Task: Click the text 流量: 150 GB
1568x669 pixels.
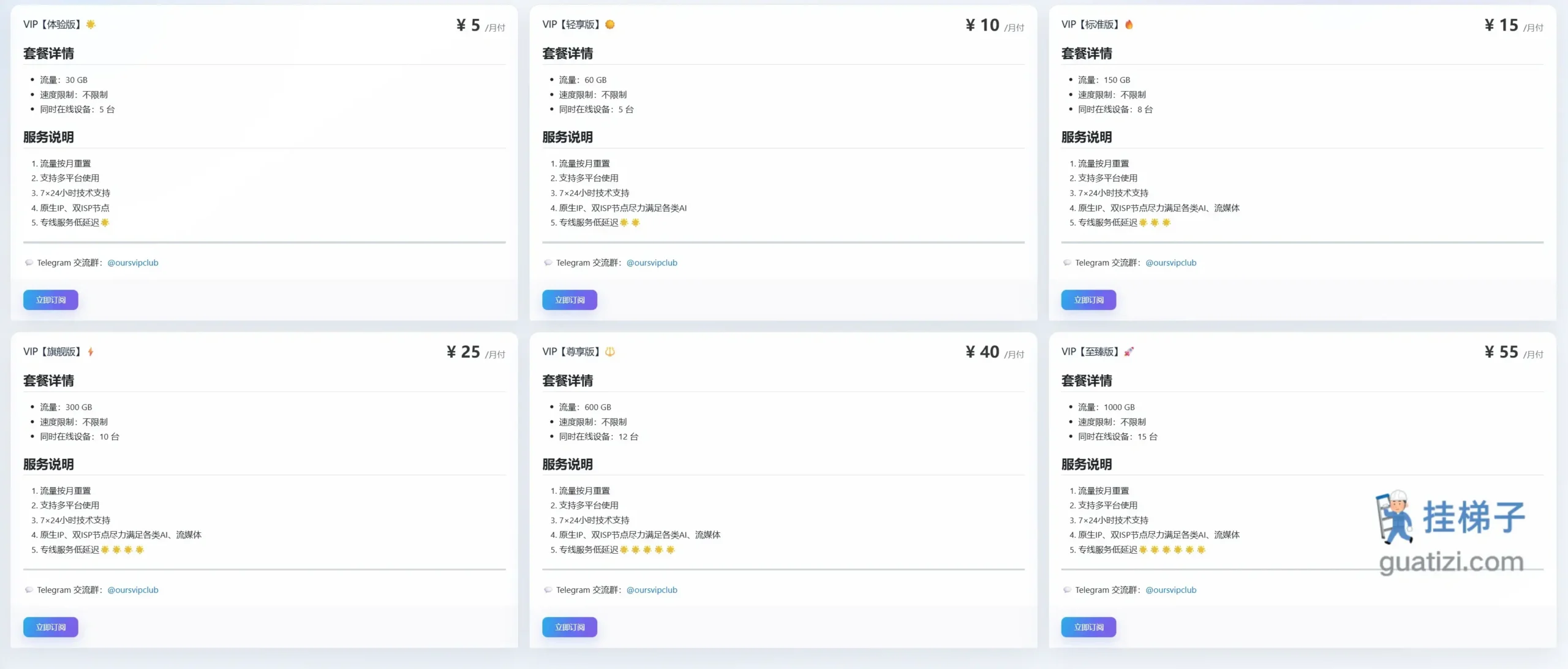Action: point(1104,80)
